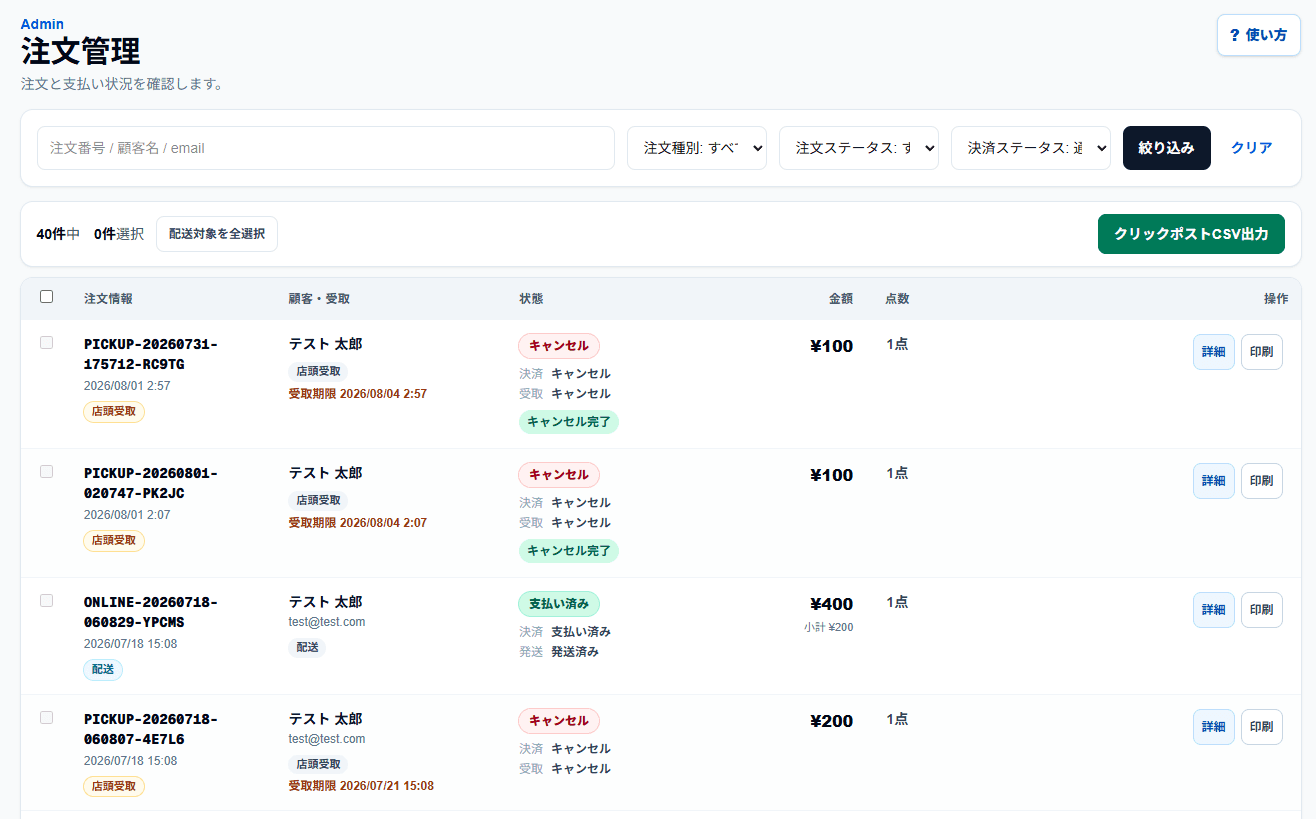The image size is (1316, 819).
Task: Click the クリア link
Action: (x=1252, y=148)
